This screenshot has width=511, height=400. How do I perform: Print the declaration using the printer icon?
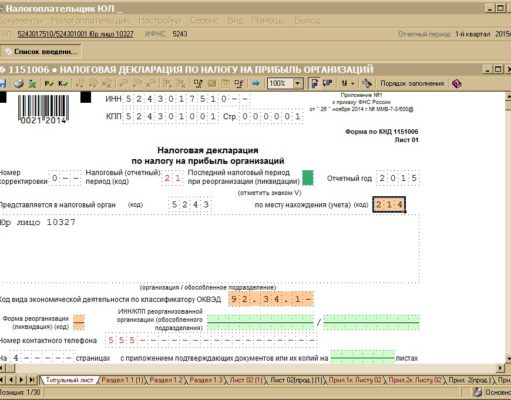tap(19, 83)
